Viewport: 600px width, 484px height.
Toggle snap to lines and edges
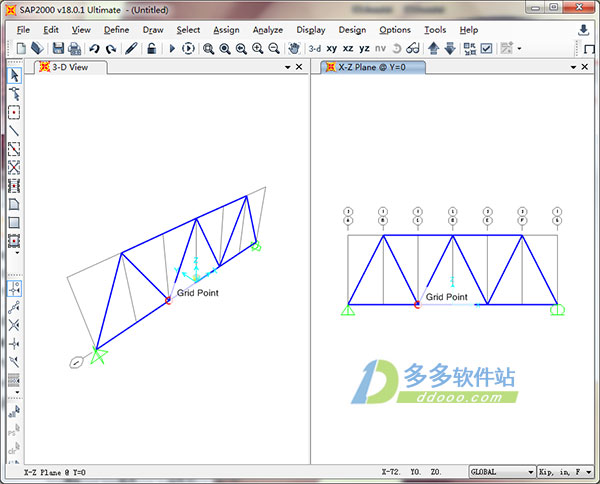14,362
